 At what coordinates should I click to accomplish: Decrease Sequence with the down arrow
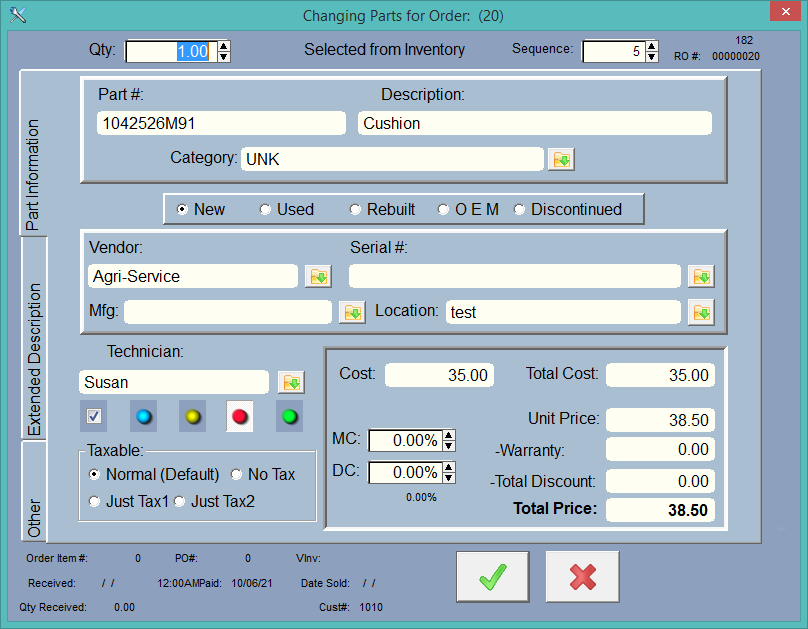[x=652, y=57]
